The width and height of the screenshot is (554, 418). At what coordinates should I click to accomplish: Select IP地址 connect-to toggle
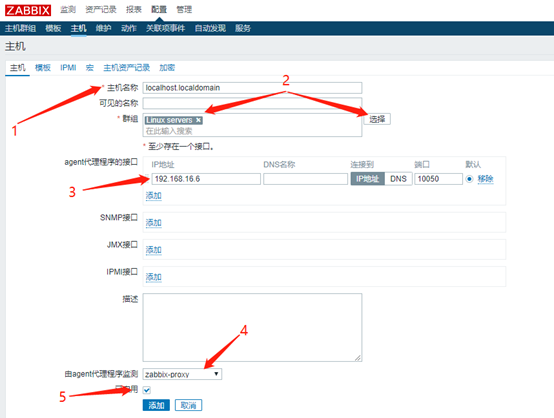367,179
